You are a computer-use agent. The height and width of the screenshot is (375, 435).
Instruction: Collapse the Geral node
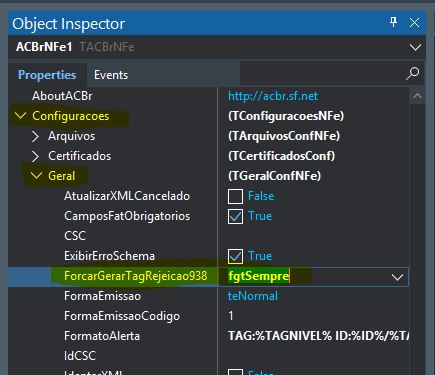pos(36,176)
